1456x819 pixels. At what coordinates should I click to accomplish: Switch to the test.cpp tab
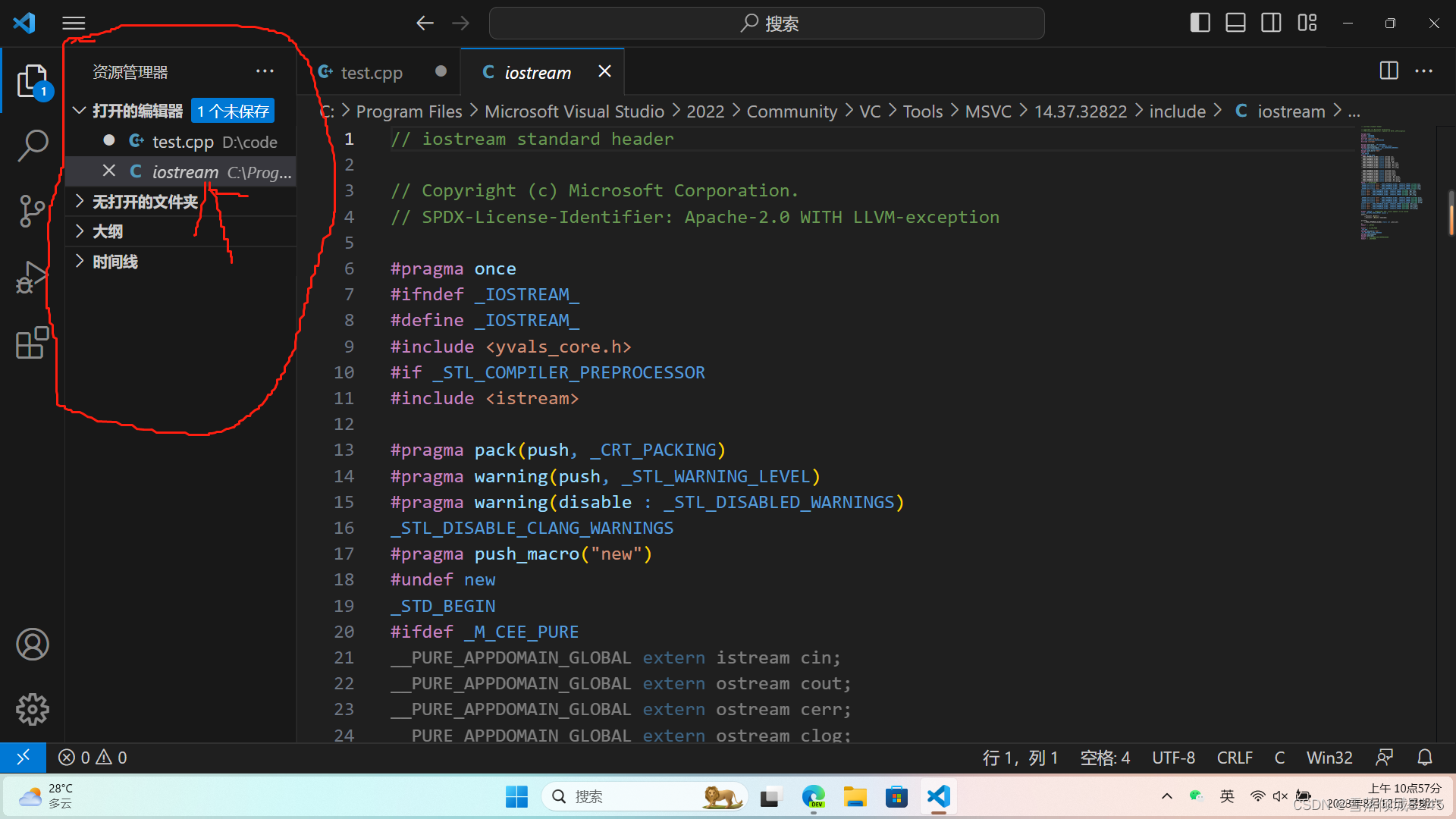[x=369, y=72]
